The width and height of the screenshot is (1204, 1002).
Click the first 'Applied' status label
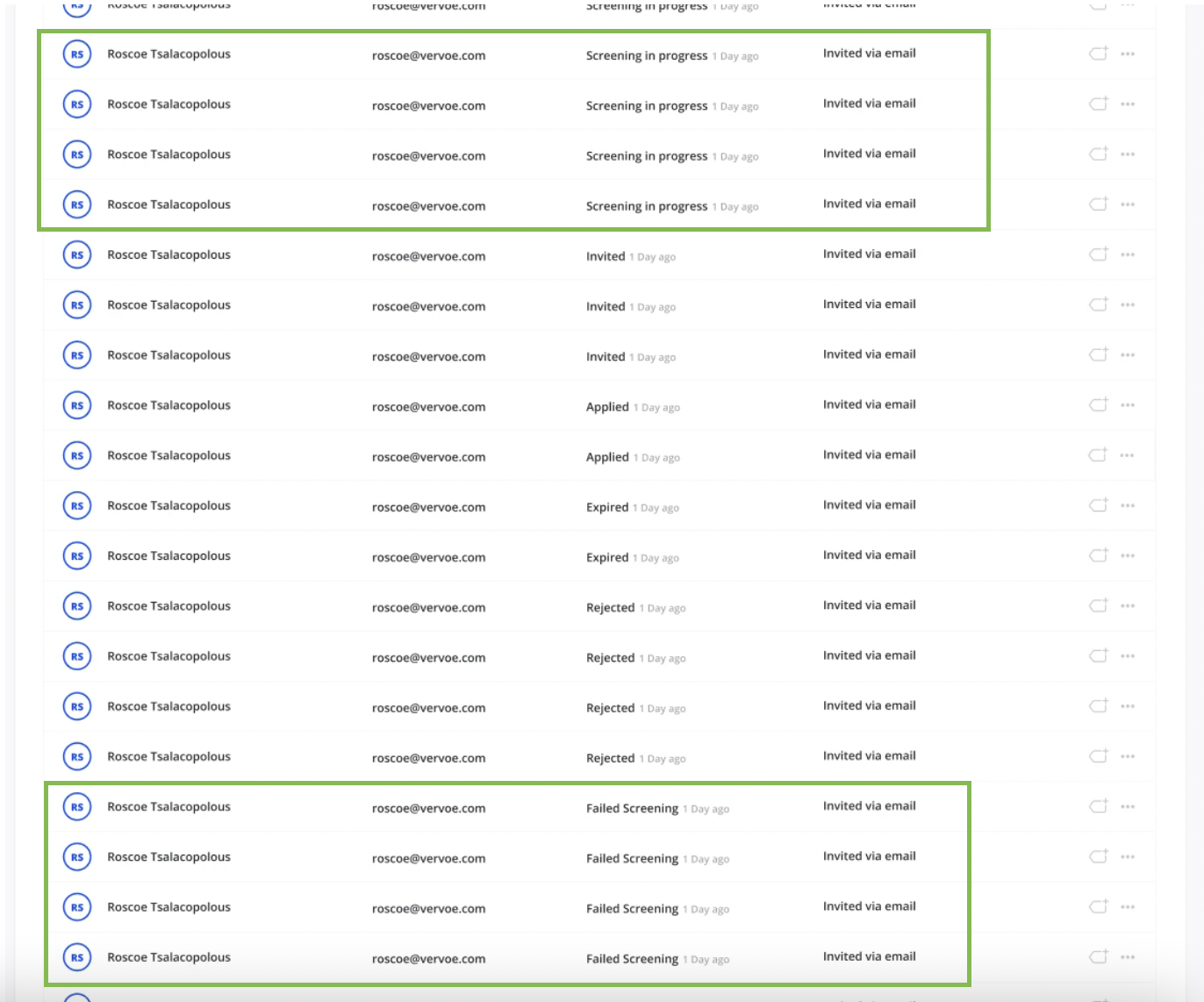point(607,407)
